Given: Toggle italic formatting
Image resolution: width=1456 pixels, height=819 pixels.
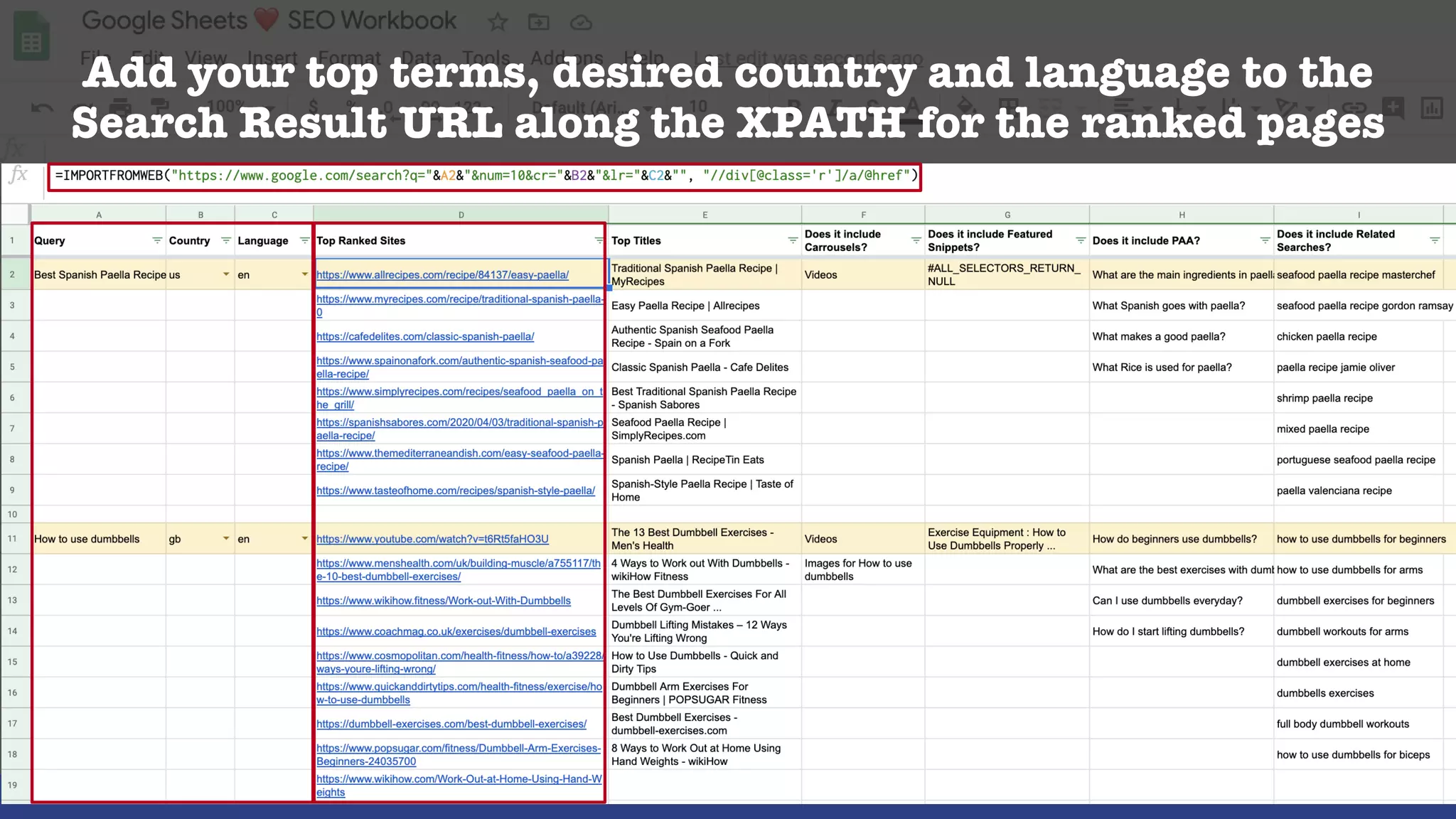Looking at the screenshot, I should point(836,107).
